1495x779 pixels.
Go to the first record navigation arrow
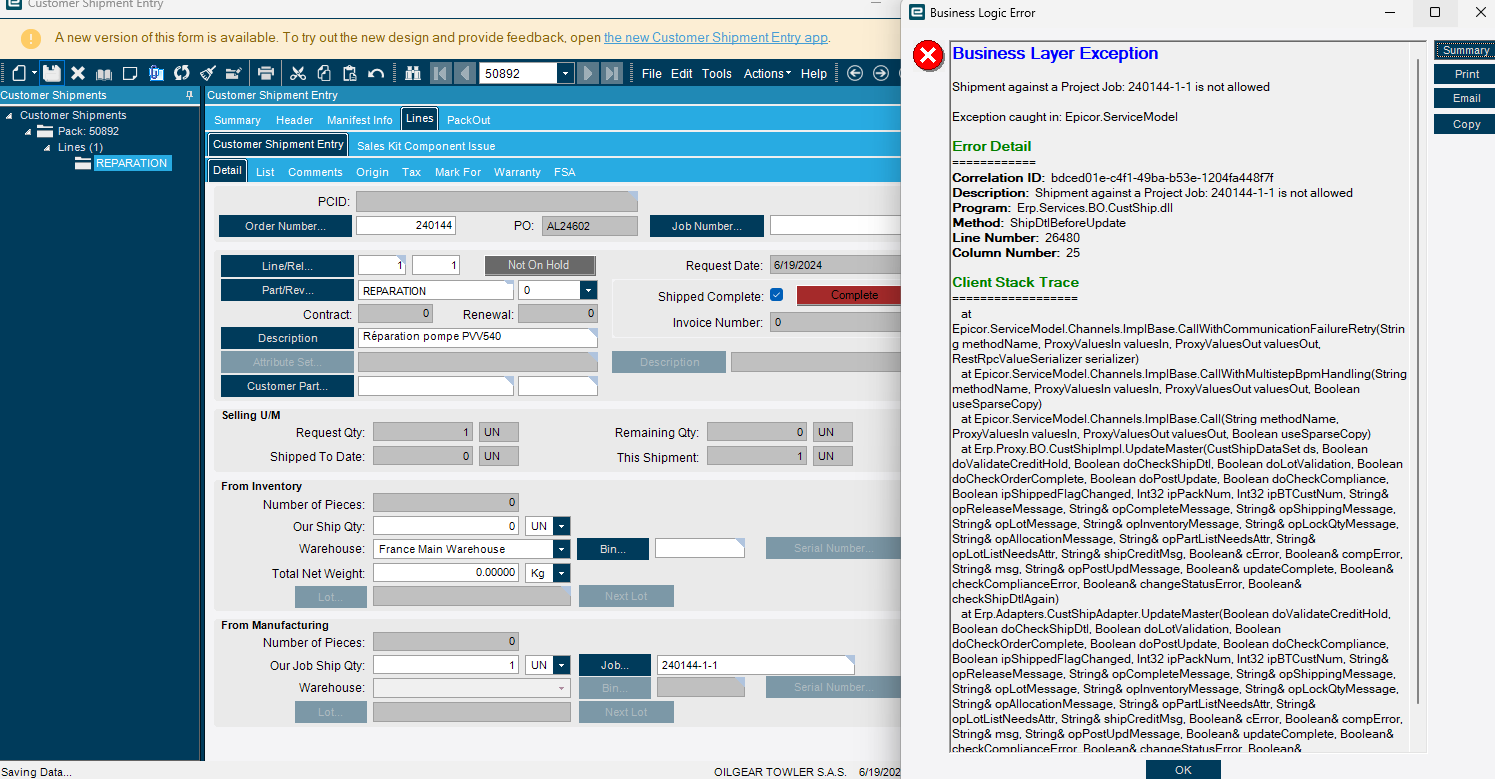coord(440,73)
